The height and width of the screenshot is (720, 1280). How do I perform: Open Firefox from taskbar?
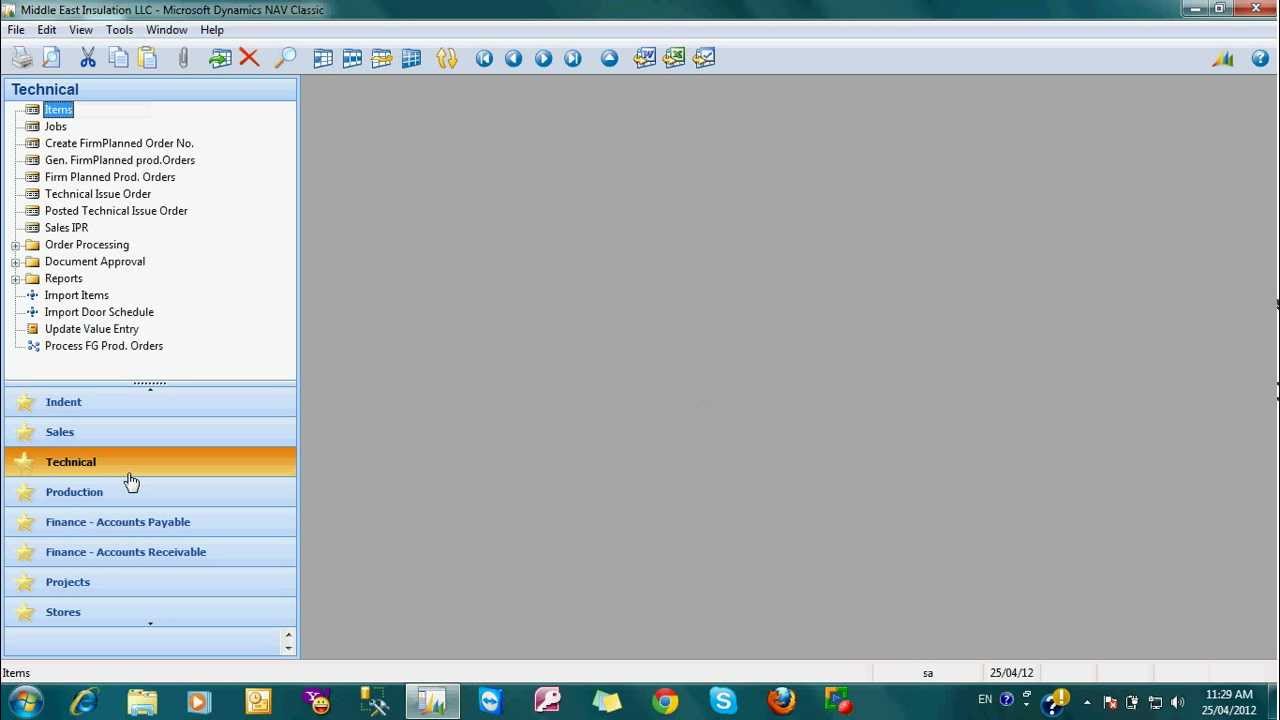tap(781, 702)
